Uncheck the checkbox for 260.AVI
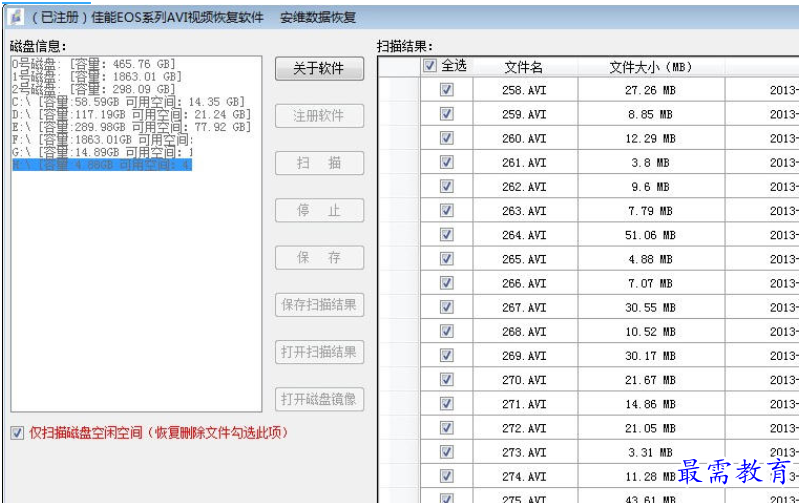The image size is (799, 503). coord(446,138)
